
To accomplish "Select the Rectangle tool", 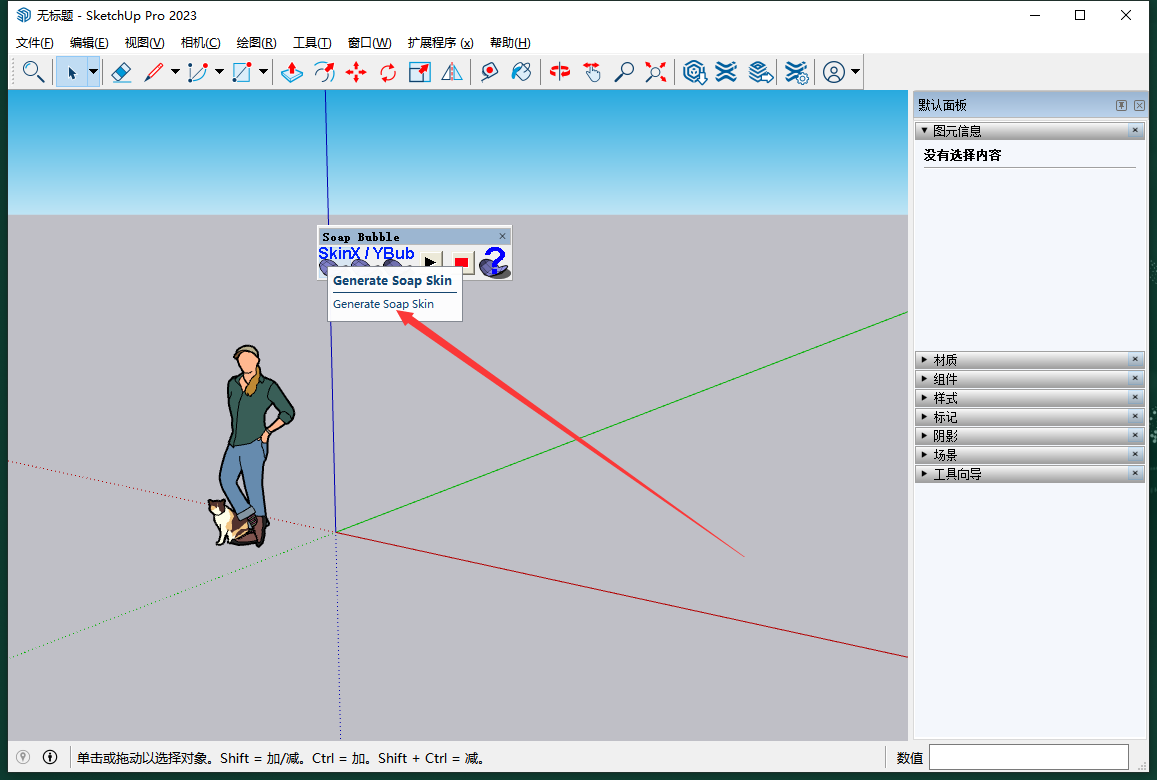I will 240,71.
